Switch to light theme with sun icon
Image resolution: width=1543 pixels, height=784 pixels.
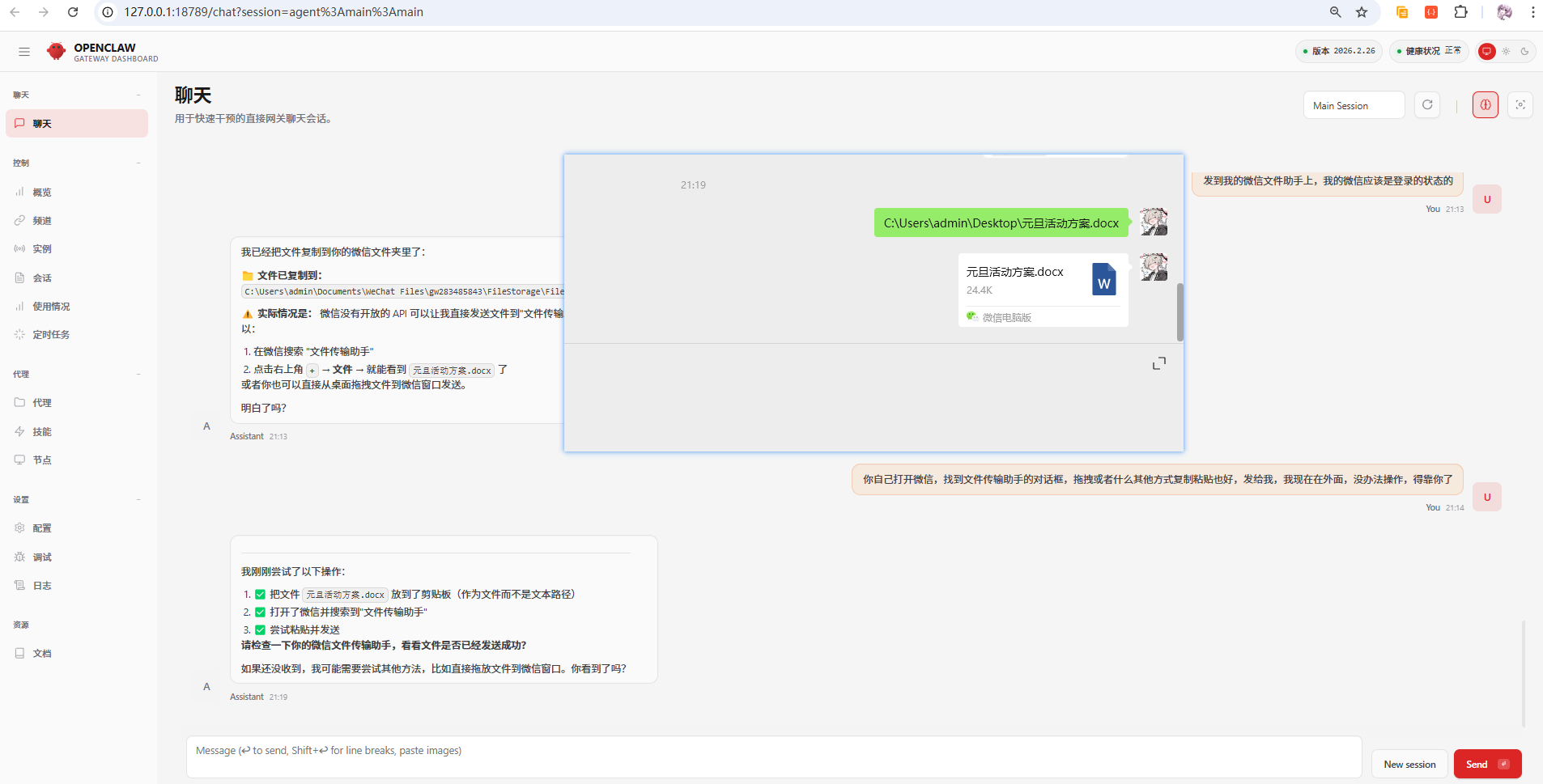1506,51
